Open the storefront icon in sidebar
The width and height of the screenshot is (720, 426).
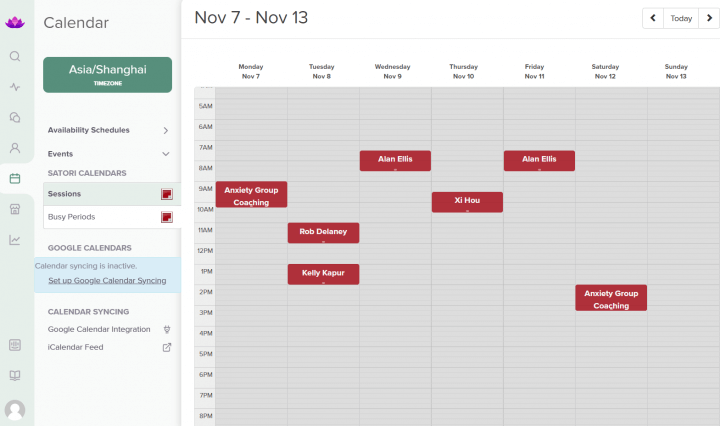pos(15,209)
